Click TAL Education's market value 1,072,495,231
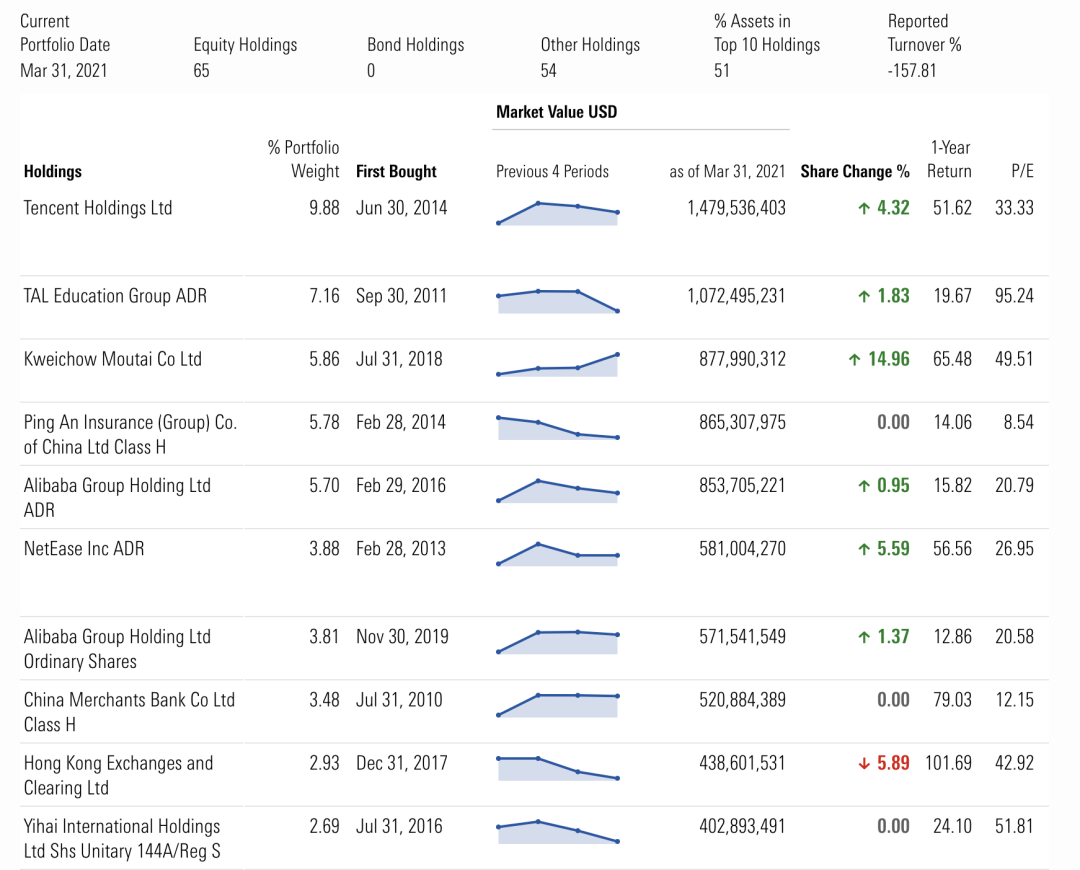Viewport: 1080px width, 870px height. (x=736, y=296)
